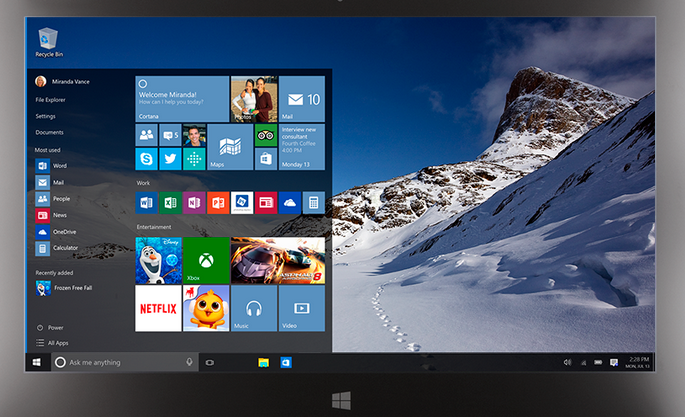Select the Entertainment group heading

[154, 227]
